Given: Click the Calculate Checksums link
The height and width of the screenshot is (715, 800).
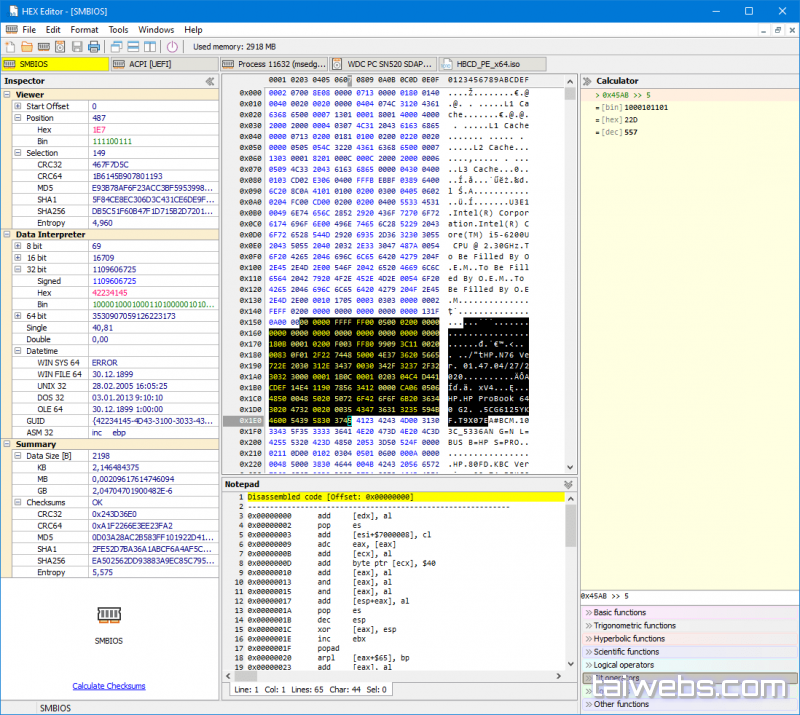Looking at the screenshot, I should coord(109,686).
